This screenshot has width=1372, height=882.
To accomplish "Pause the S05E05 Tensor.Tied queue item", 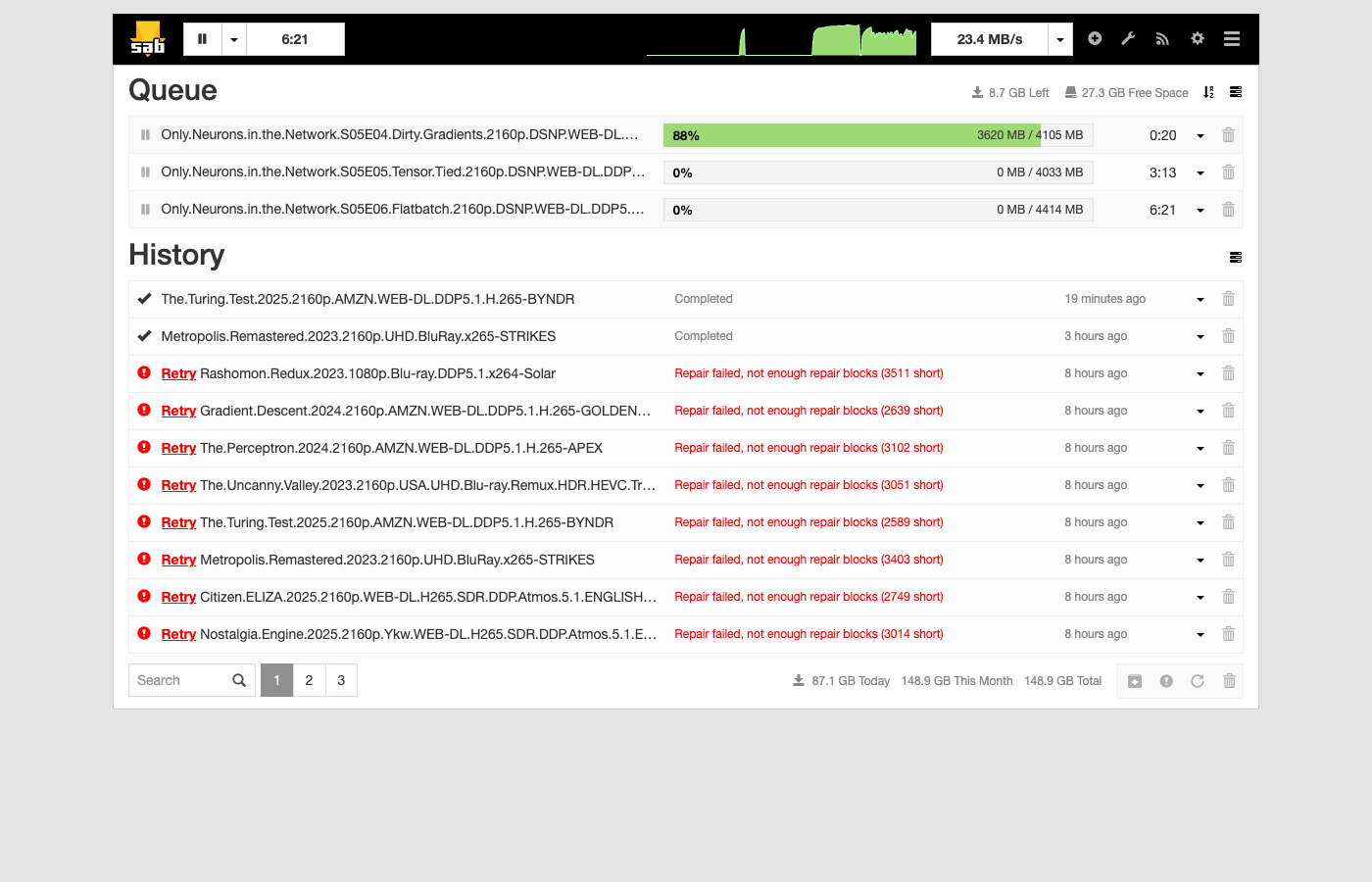I will click(x=144, y=171).
